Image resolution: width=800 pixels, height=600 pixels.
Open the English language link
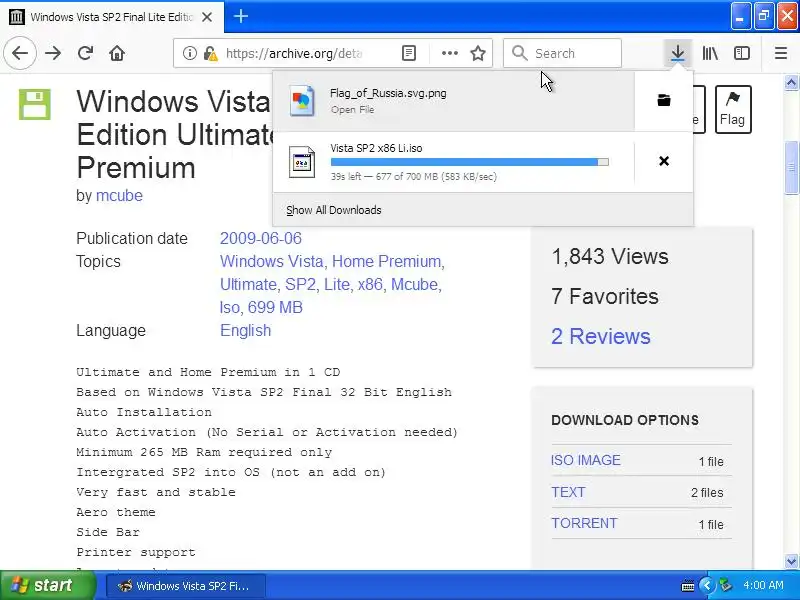point(245,331)
